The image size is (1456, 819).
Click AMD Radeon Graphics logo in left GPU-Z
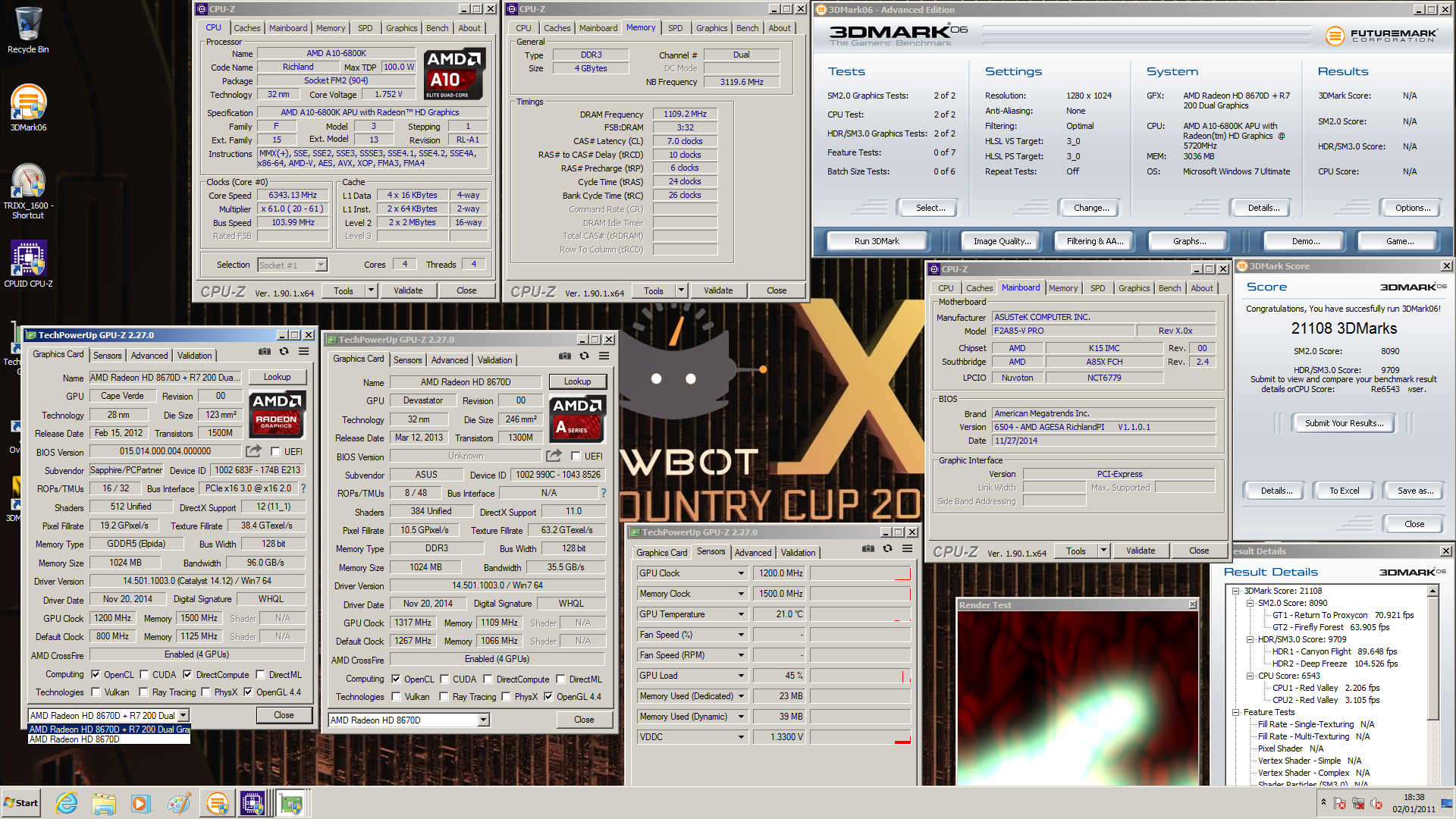(277, 414)
